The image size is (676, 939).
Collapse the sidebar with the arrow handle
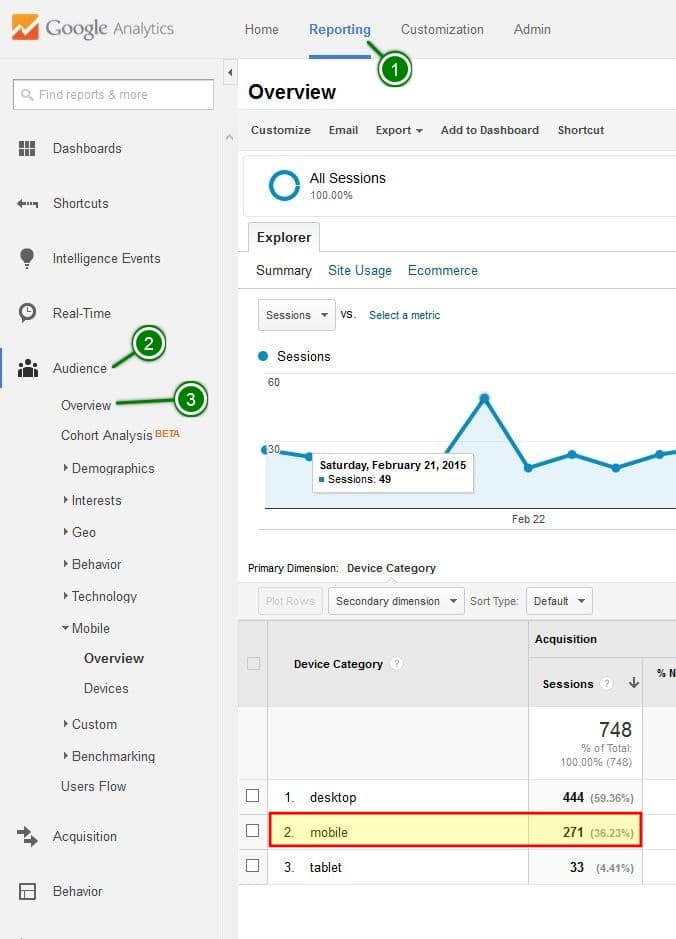[x=230, y=73]
